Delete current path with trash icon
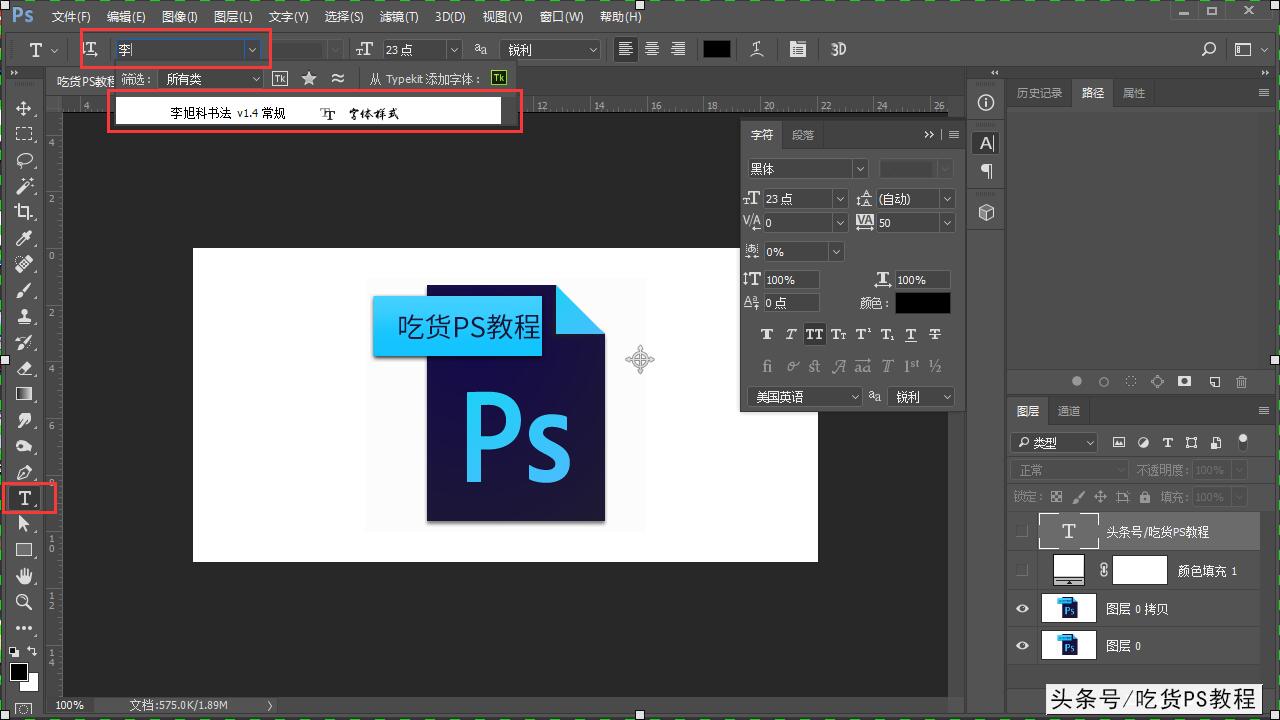1280x720 pixels. (x=1241, y=381)
